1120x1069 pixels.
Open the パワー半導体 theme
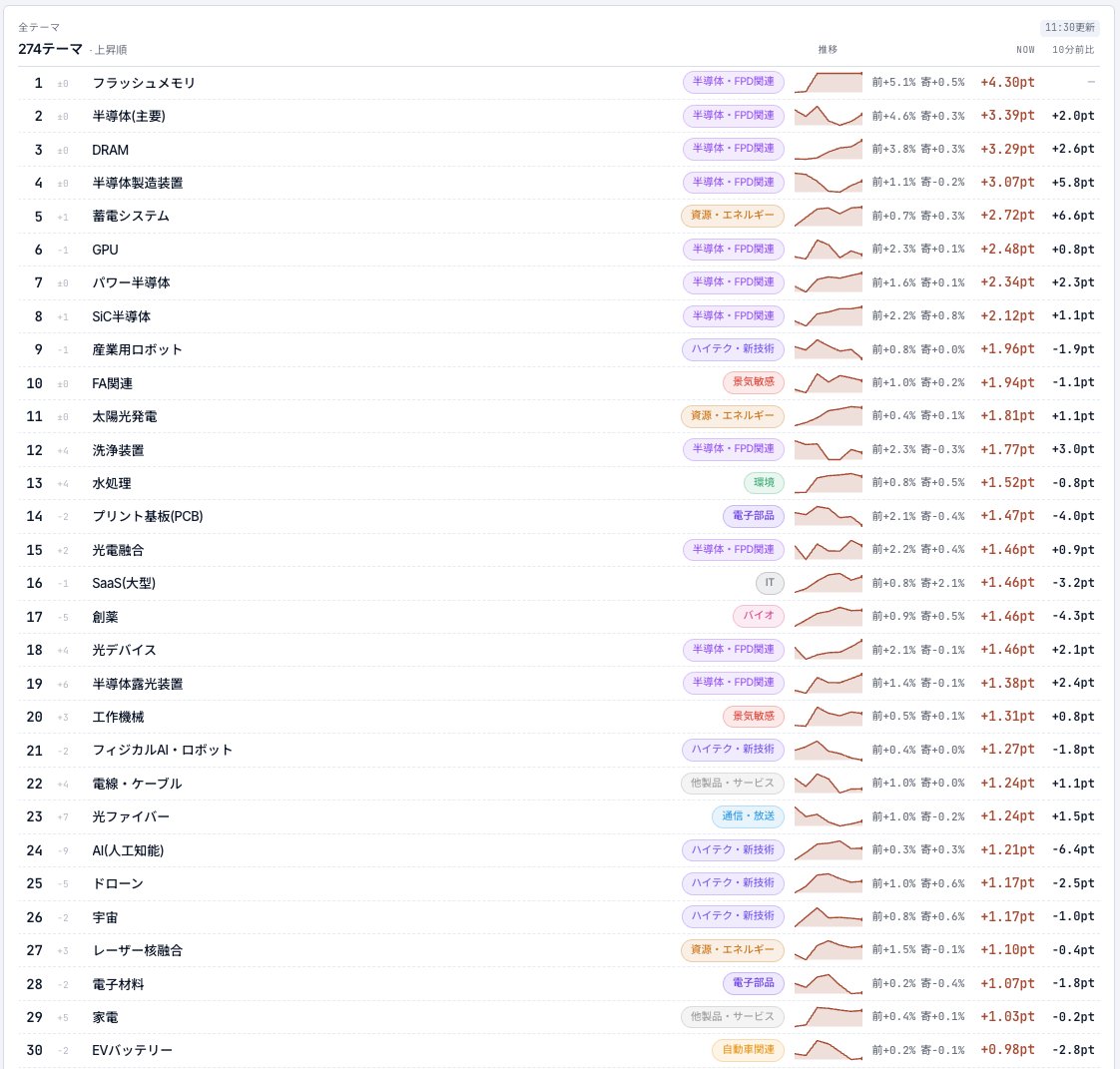pos(131,282)
